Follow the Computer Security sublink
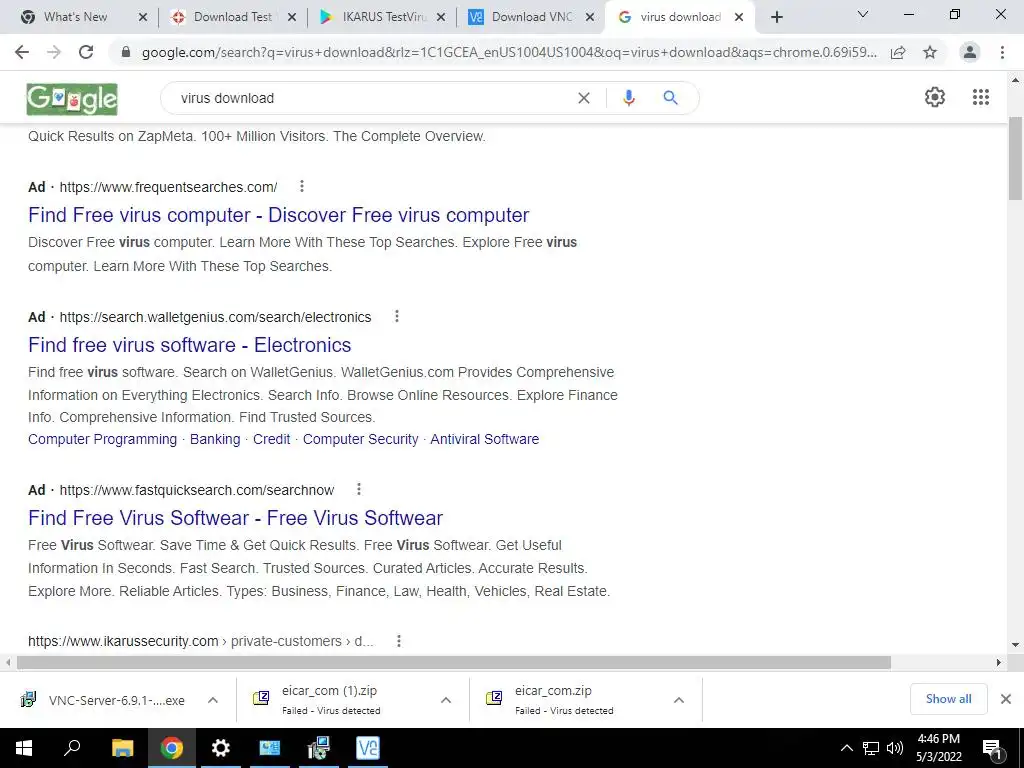Viewport: 1024px width, 768px height. click(x=360, y=439)
